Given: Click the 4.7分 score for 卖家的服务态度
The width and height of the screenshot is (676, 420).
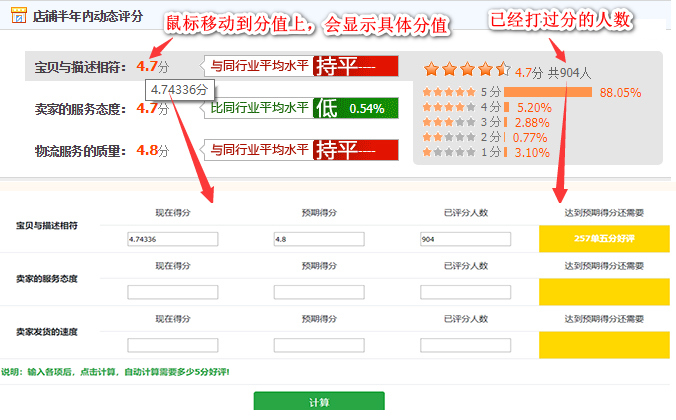Looking at the screenshot, I should [x=152, y=109].
